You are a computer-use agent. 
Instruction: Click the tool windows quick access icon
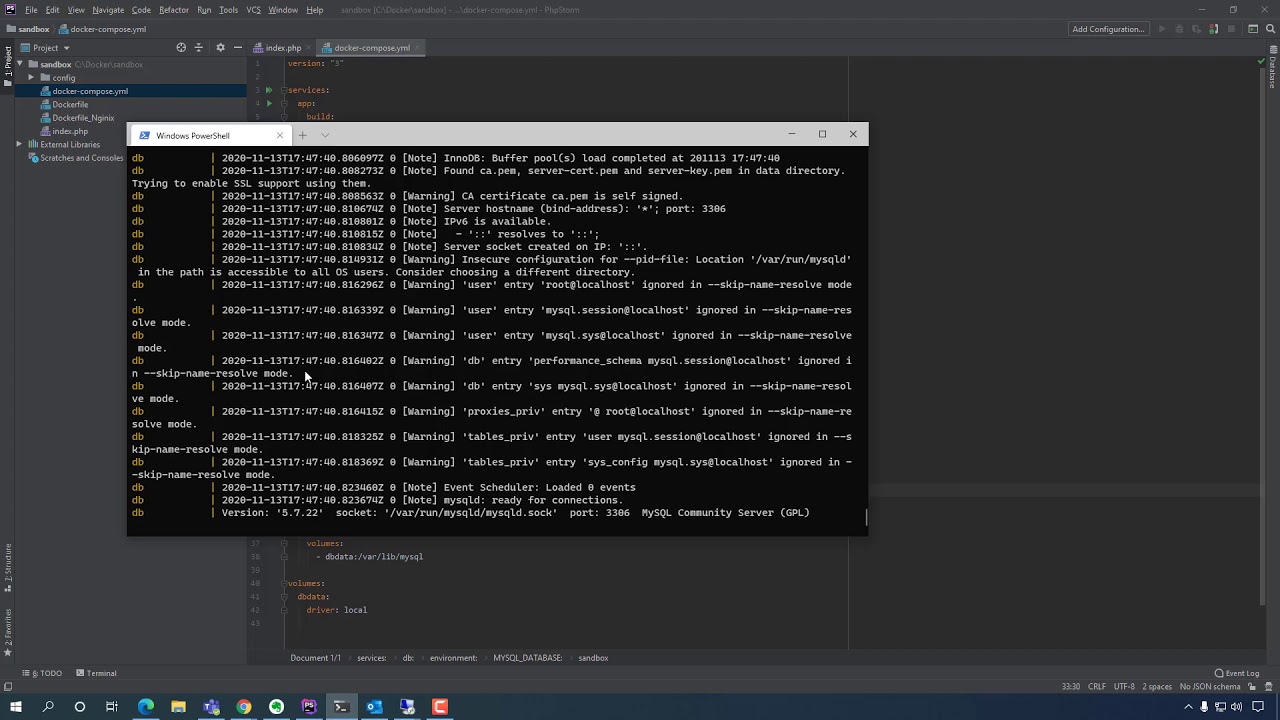click(x=8, y=686)
